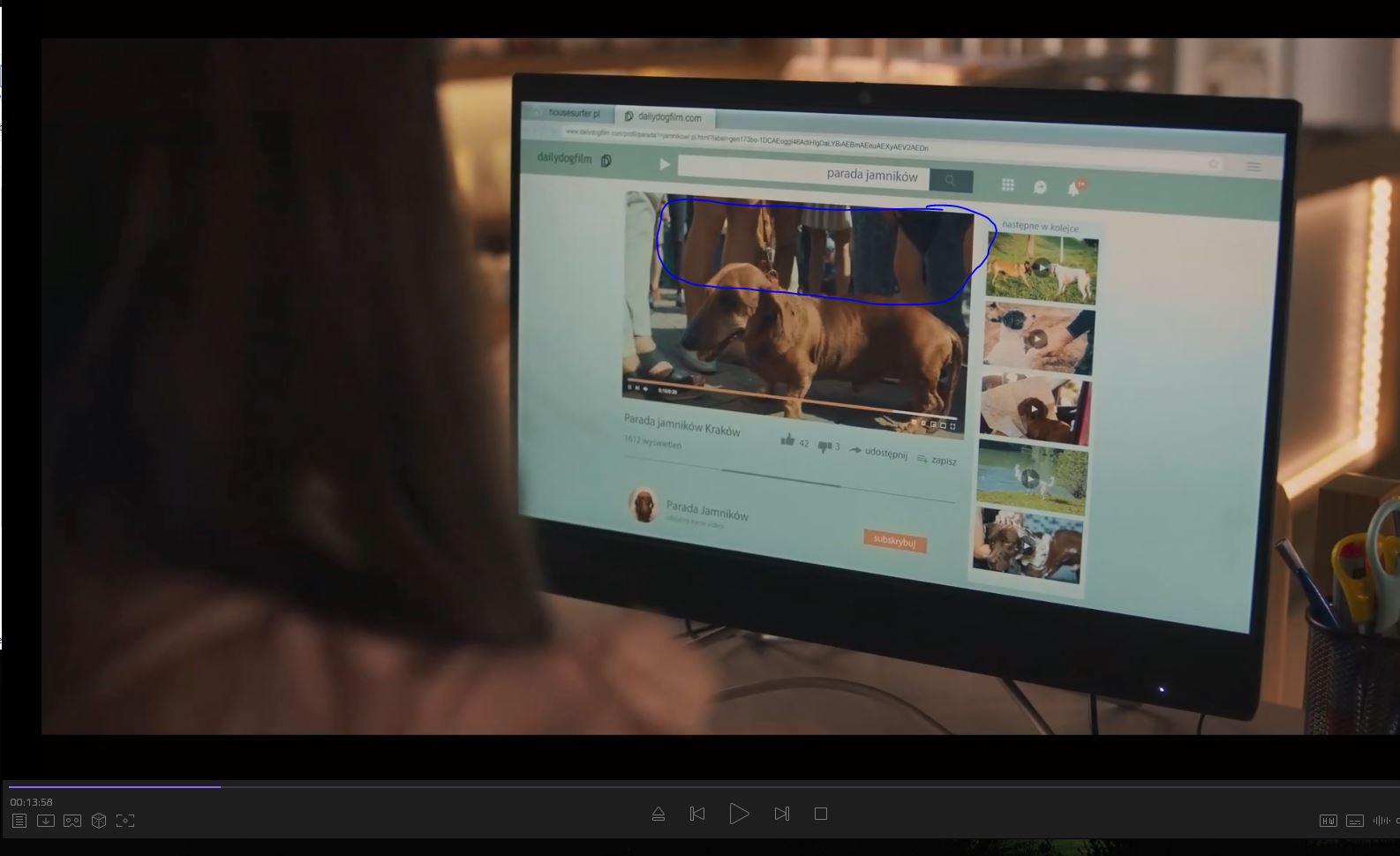This screenshot has width=1400, height=856.
Task: Select the dailydogfilm.com browser tab
Action: 668,117
